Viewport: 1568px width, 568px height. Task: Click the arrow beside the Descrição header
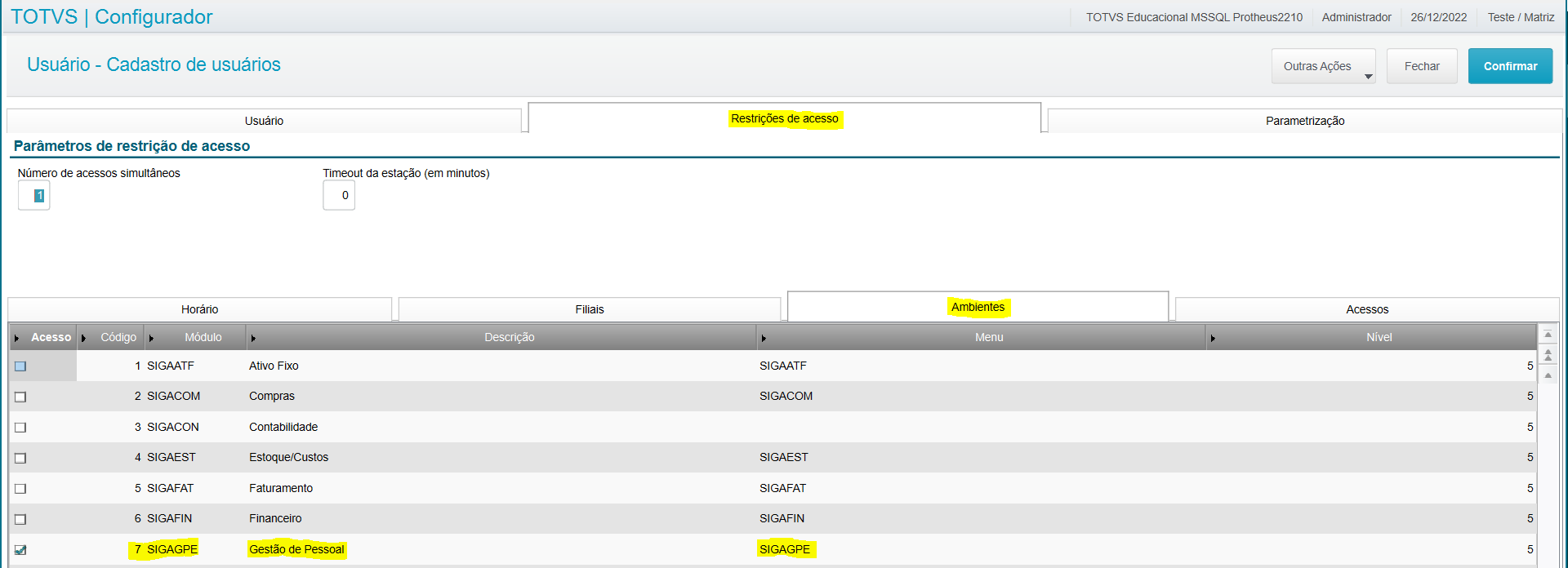pyautogui.click(x=253, y=338)
